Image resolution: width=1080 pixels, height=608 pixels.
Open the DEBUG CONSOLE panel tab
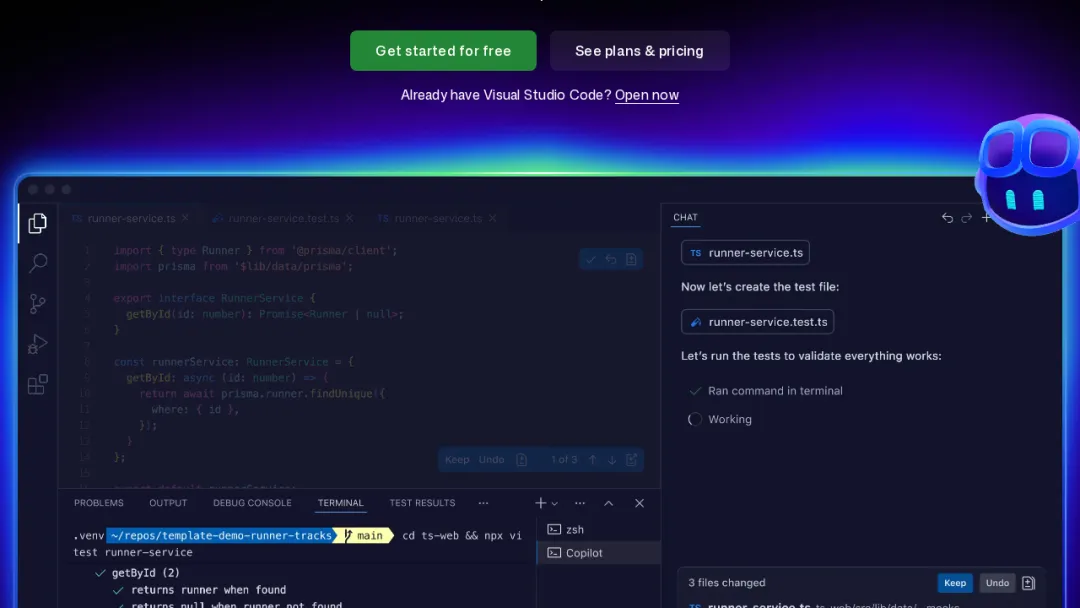coord(252,503)
